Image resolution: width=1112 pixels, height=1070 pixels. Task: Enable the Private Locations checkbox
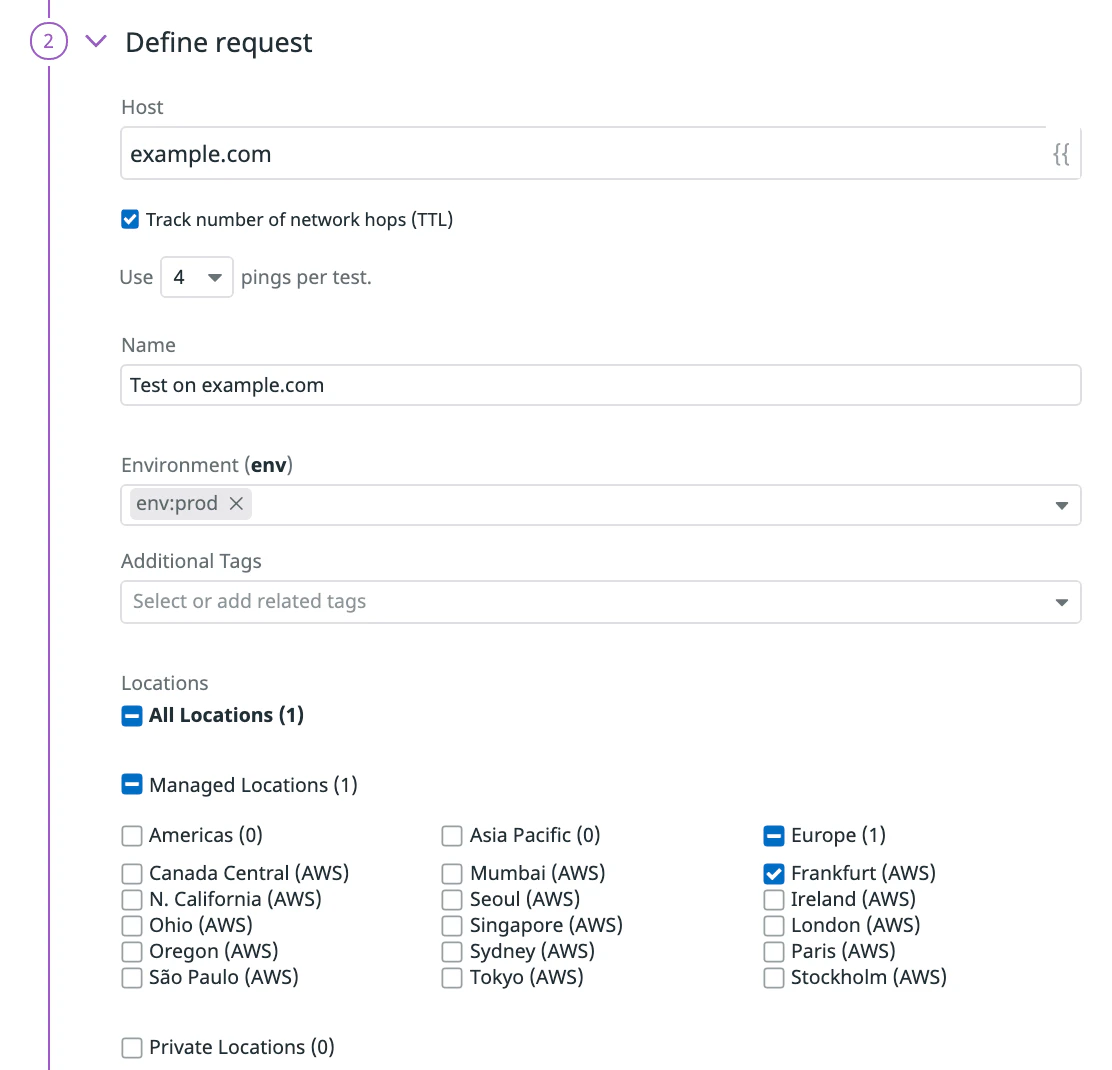pos(132,1047)
